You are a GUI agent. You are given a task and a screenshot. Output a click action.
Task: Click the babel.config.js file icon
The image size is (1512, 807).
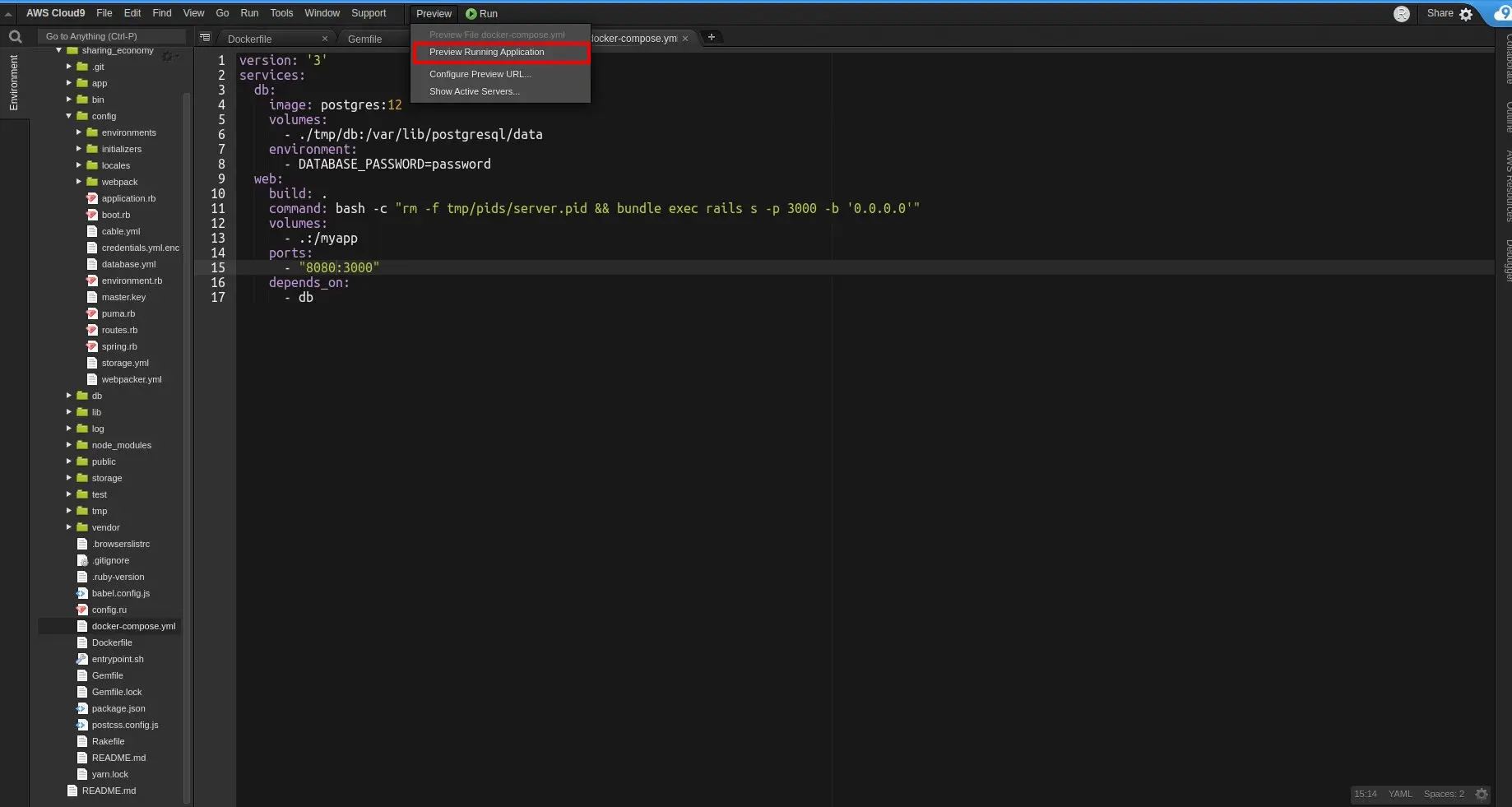[82, 593]
